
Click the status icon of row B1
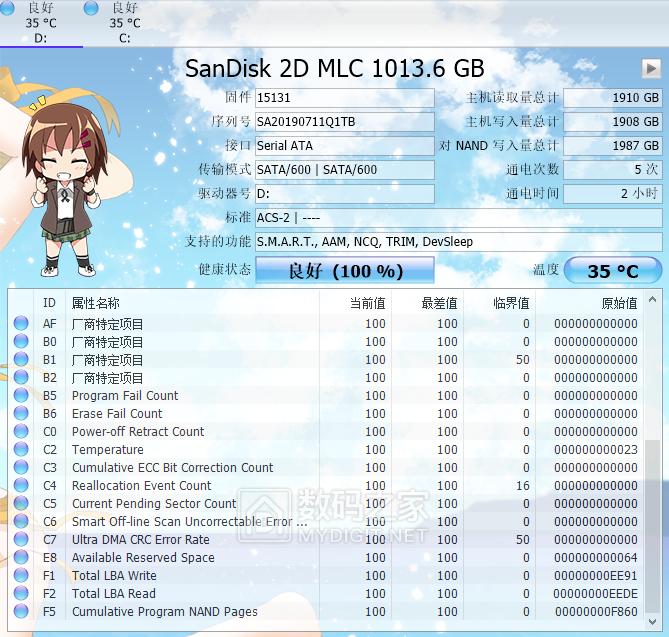pyautogui.click(x=21, y=359)
